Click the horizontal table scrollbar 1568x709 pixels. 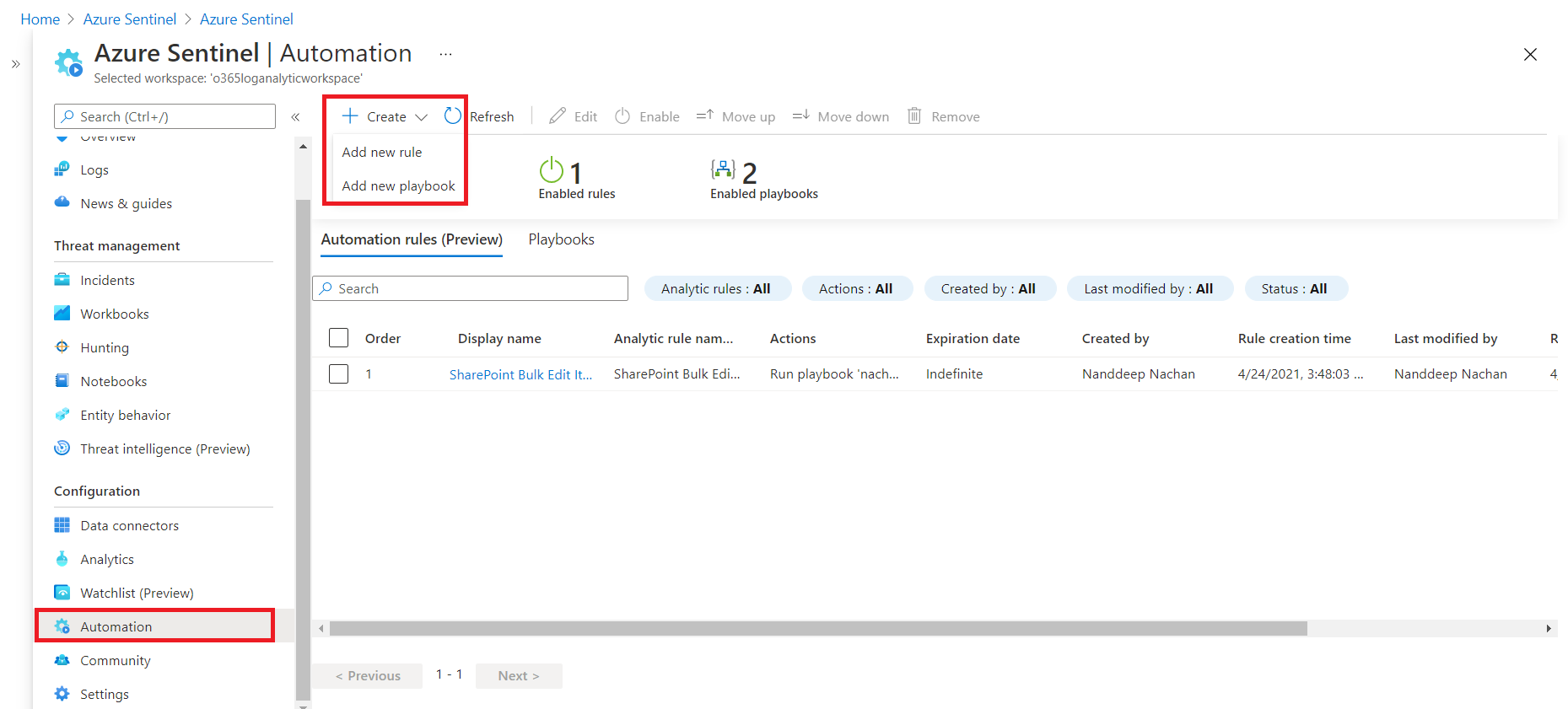tap(817, 628)
